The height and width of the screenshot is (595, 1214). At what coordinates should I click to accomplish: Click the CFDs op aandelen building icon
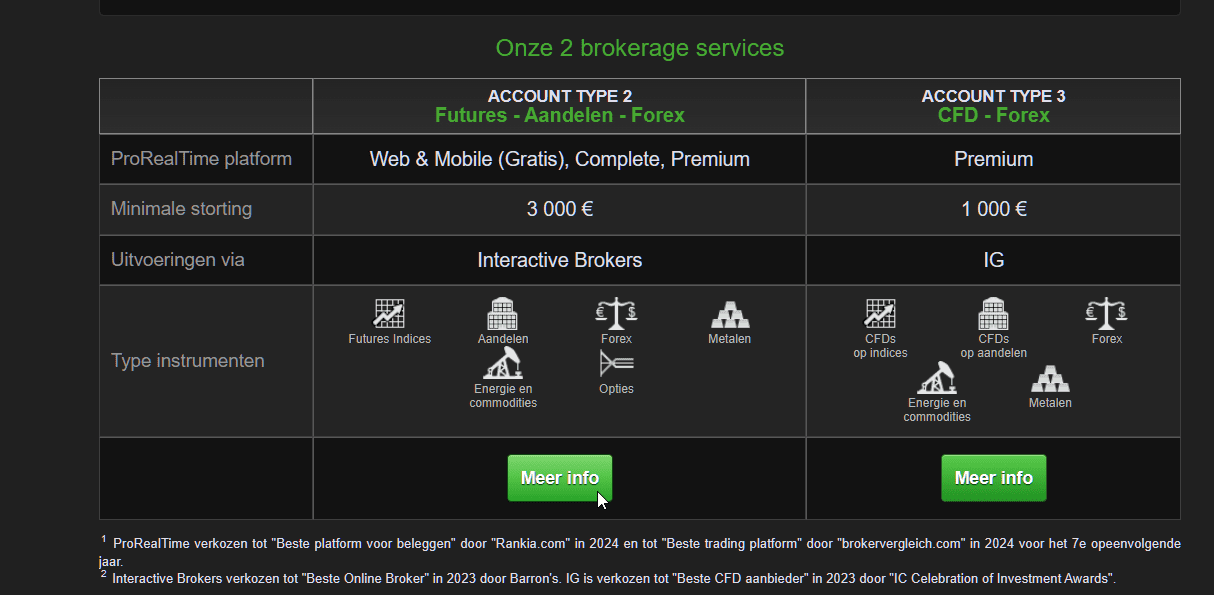click(993, 314)
